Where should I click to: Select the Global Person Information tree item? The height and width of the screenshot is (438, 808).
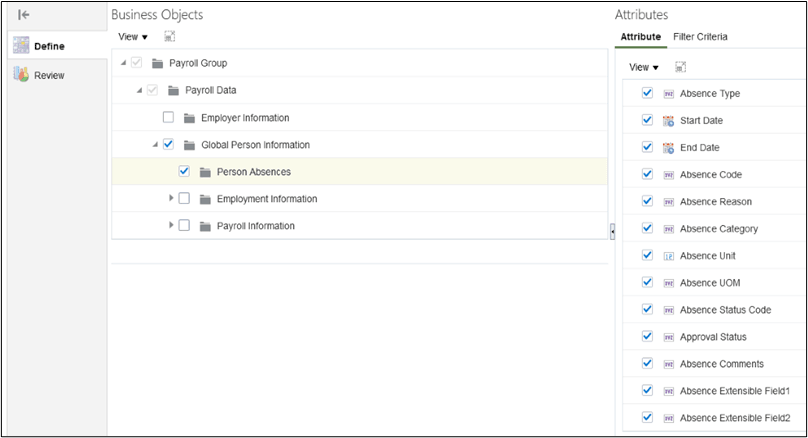tap(255, 145)
